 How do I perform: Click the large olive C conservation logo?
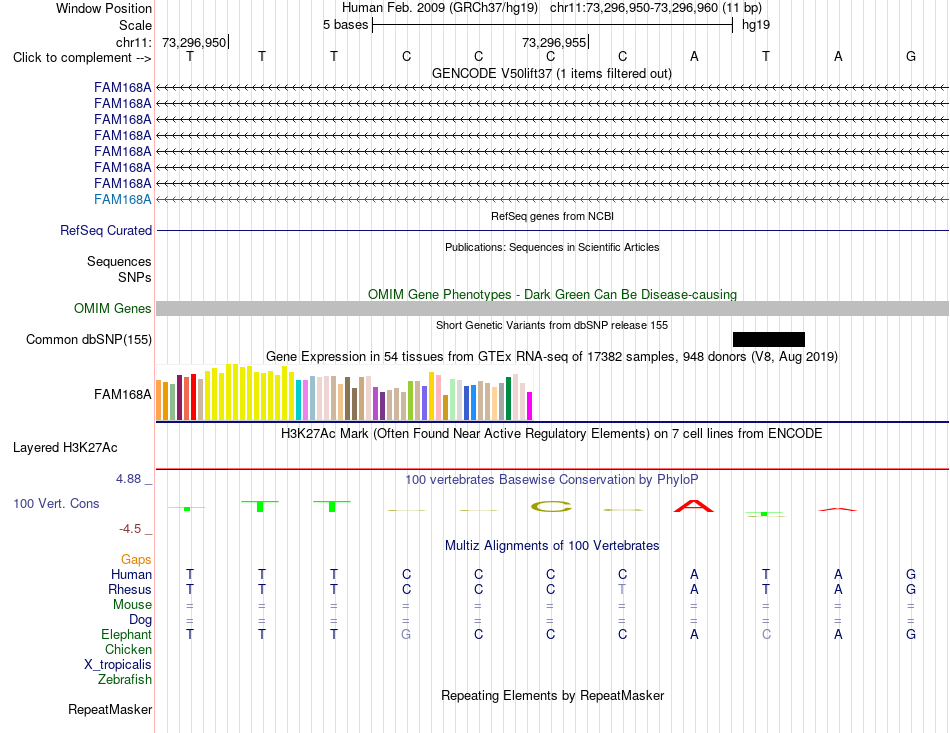551,507
